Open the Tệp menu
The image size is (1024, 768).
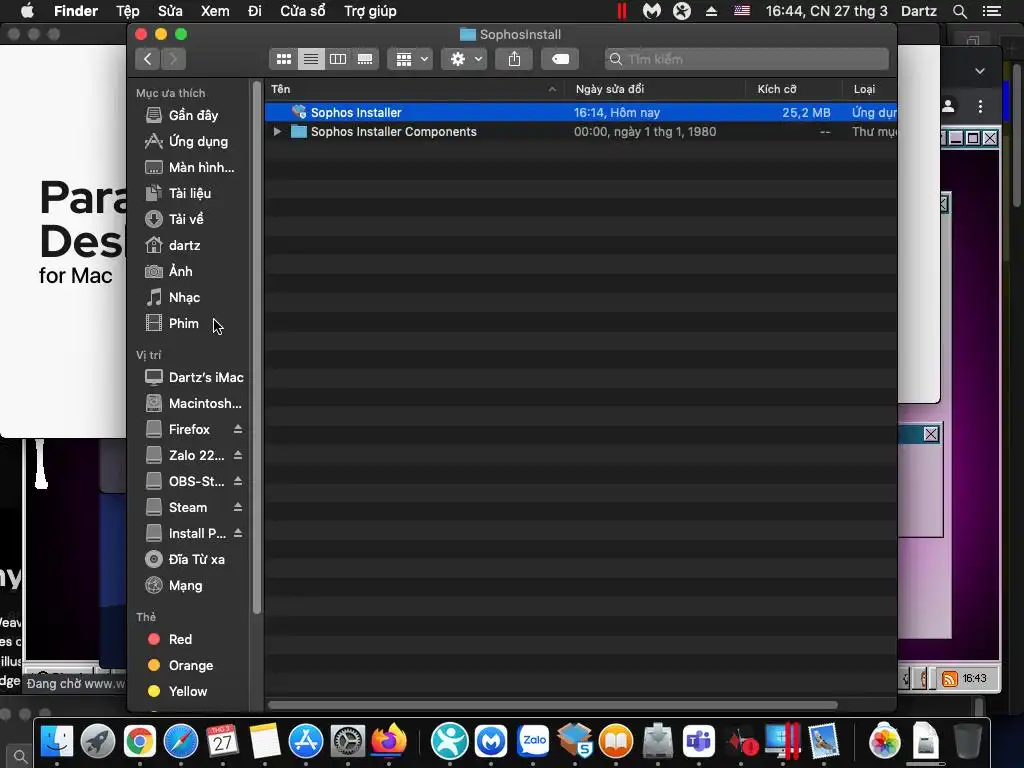pos(128,11)
